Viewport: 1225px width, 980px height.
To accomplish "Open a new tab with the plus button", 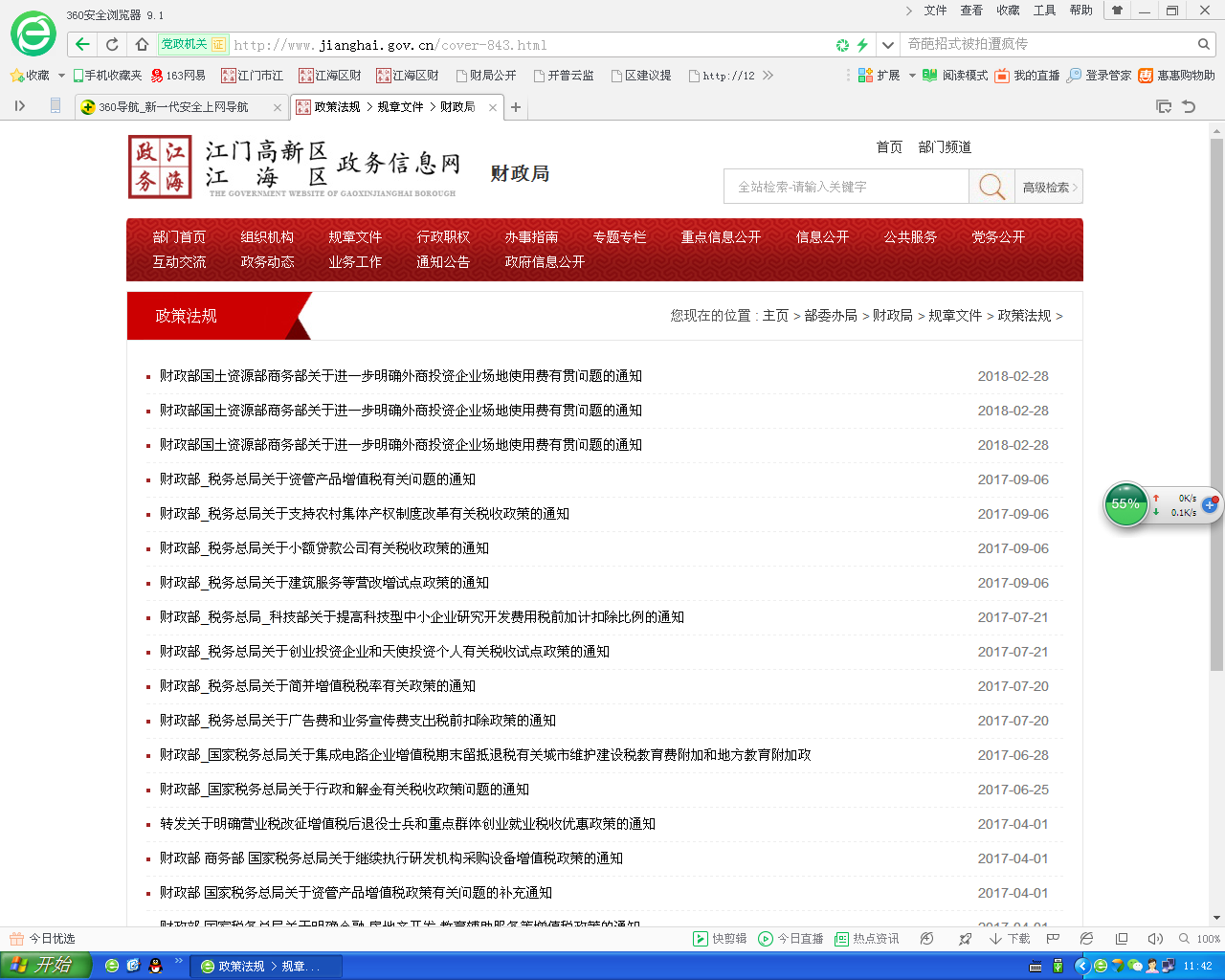I will (516, 107).
